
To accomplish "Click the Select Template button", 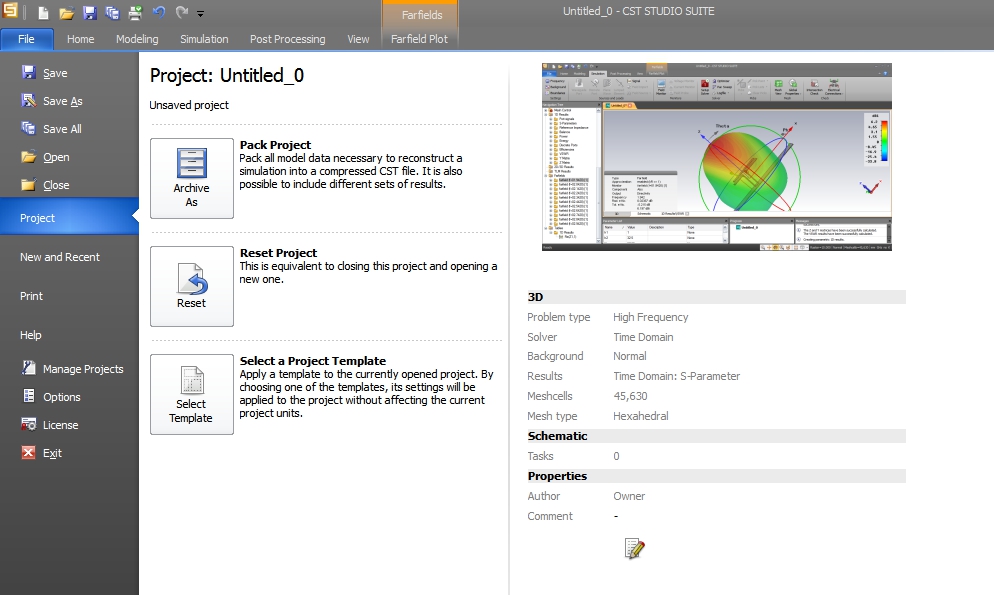I will tap(191, 394).
